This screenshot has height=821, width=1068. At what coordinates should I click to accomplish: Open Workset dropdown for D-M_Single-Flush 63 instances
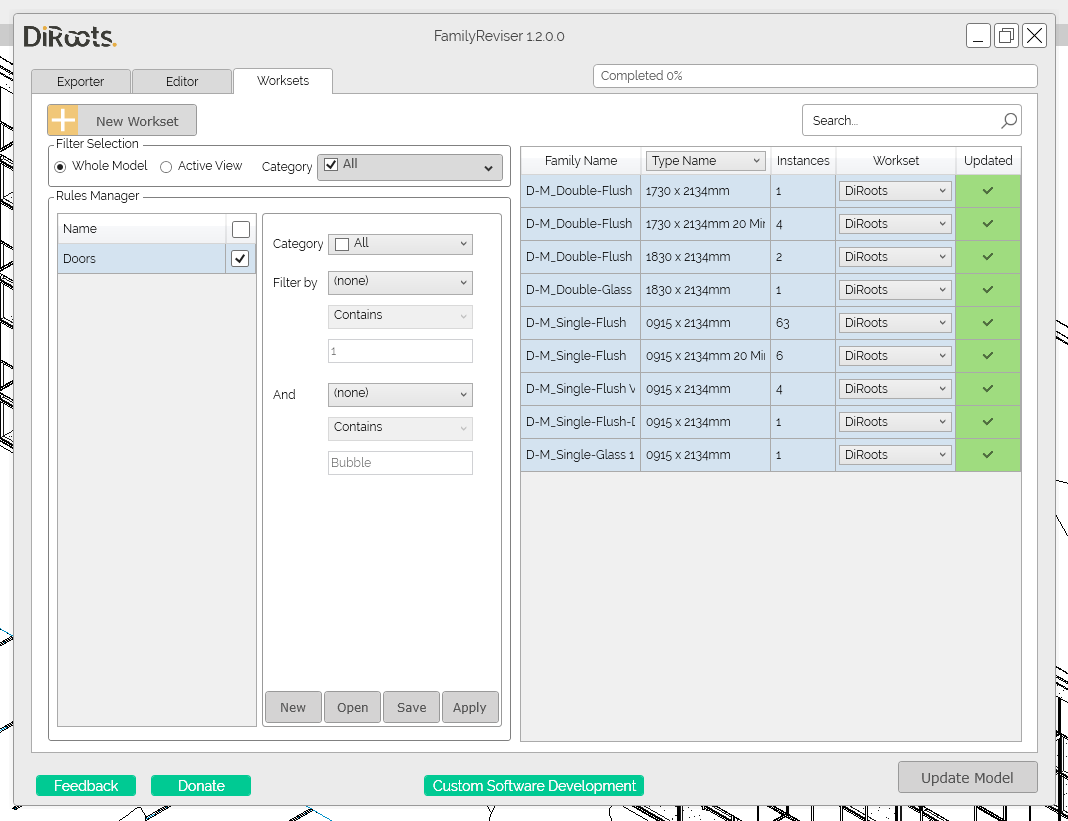(895, 323)
